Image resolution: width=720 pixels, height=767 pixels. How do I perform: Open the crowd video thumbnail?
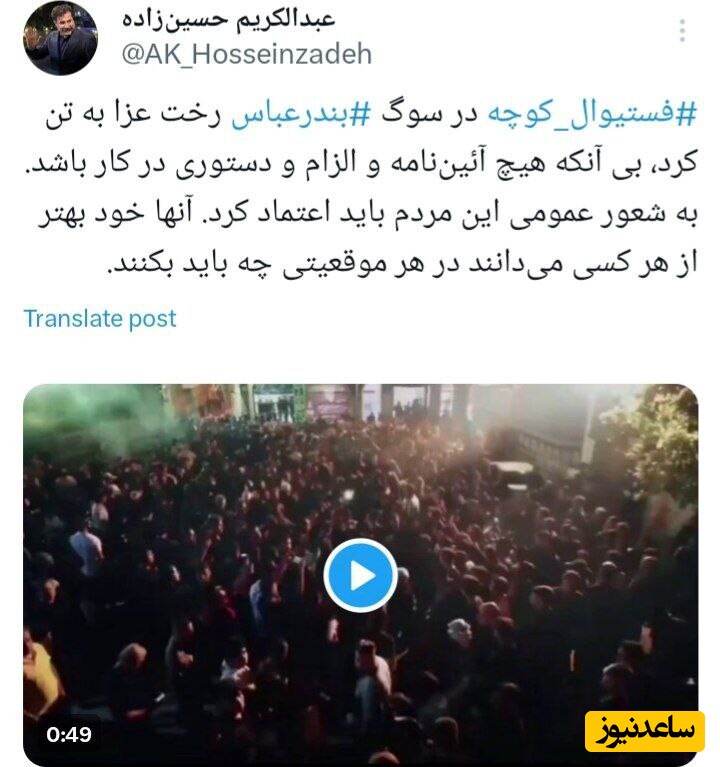[x=360, y=575]
